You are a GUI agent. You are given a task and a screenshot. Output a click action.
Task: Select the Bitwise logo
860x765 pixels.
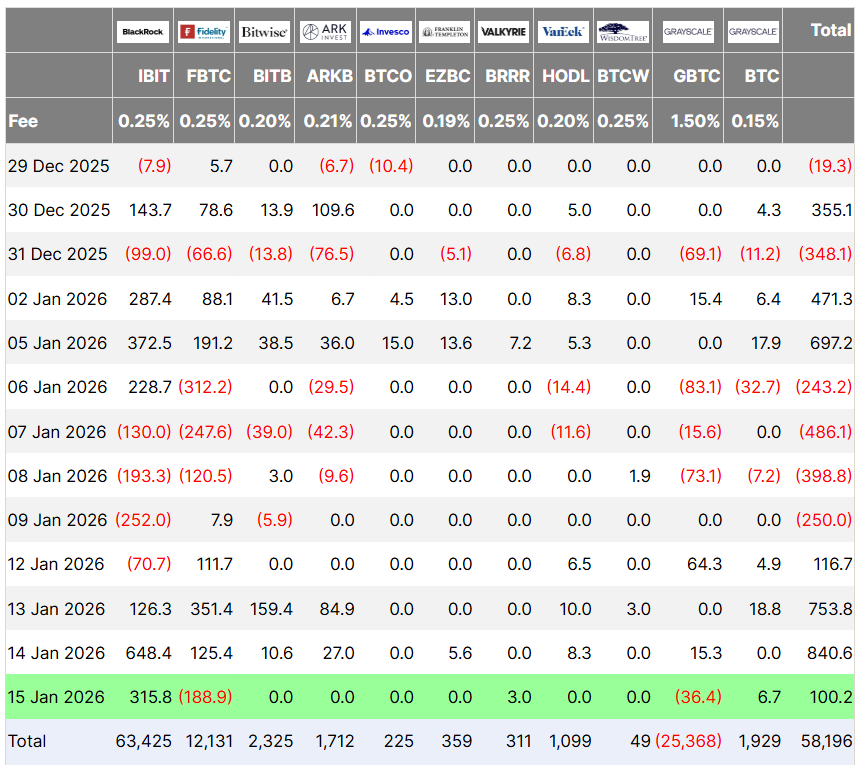(x=264, y=32)
